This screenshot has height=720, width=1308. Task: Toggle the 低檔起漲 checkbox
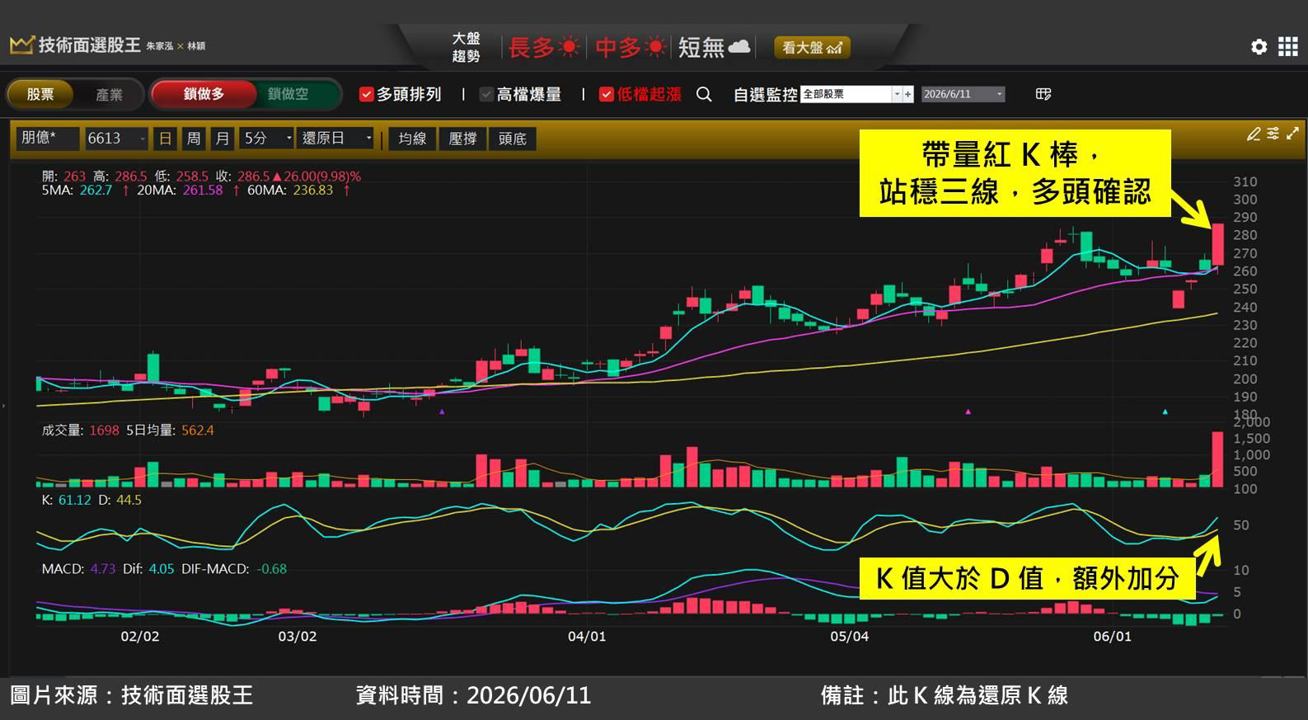pyautogui.click(x=606, y=94)
